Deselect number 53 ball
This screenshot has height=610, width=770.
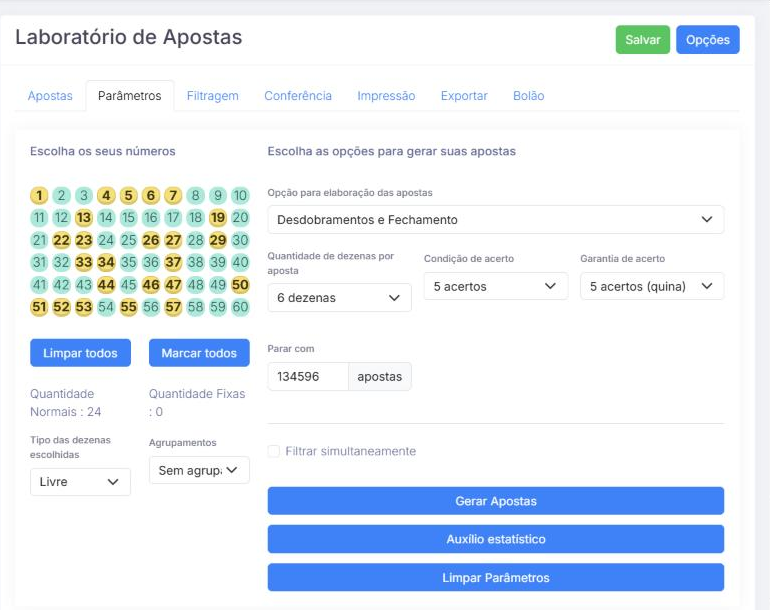click(x=84, y=307)
